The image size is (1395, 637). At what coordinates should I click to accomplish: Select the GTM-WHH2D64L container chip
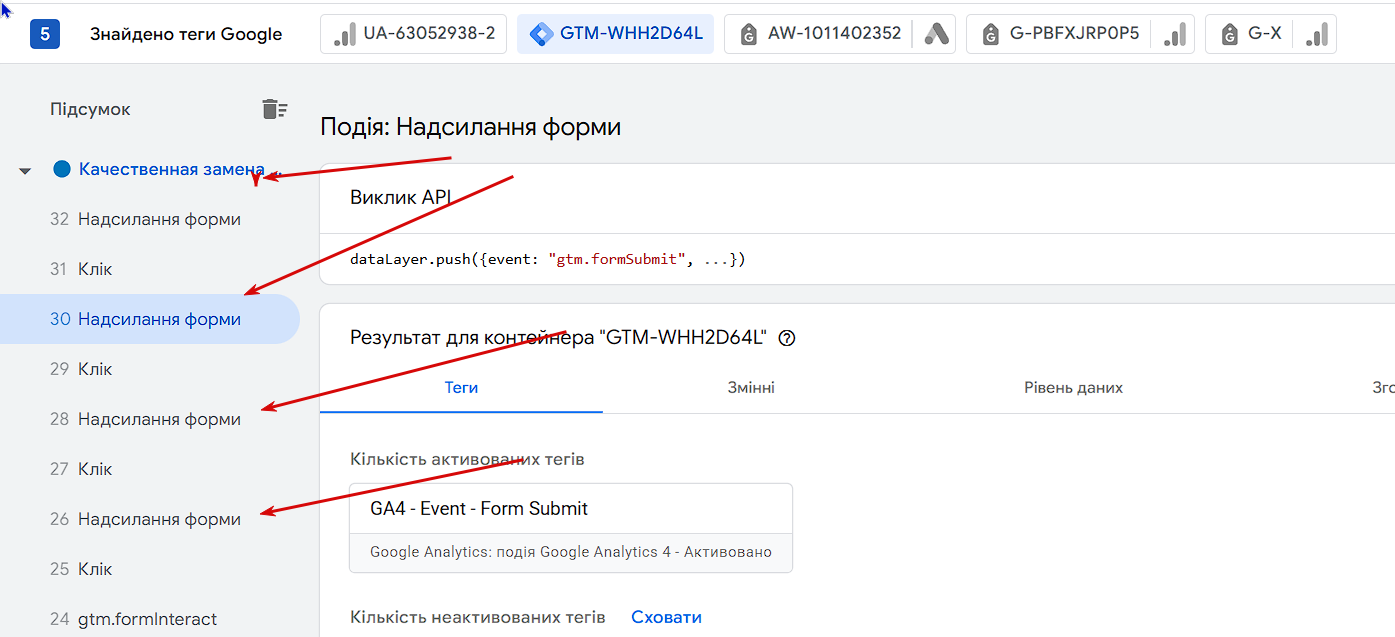pos(615,34)
